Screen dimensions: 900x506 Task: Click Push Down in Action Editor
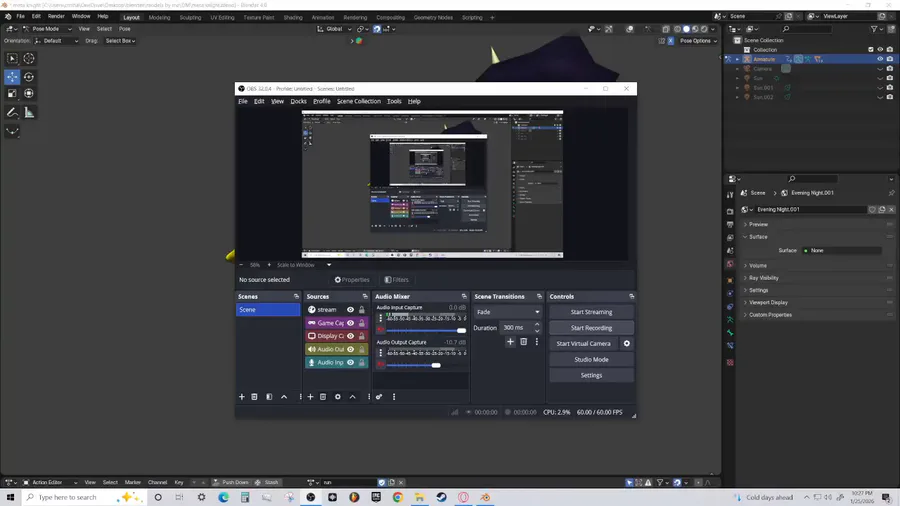231,482
